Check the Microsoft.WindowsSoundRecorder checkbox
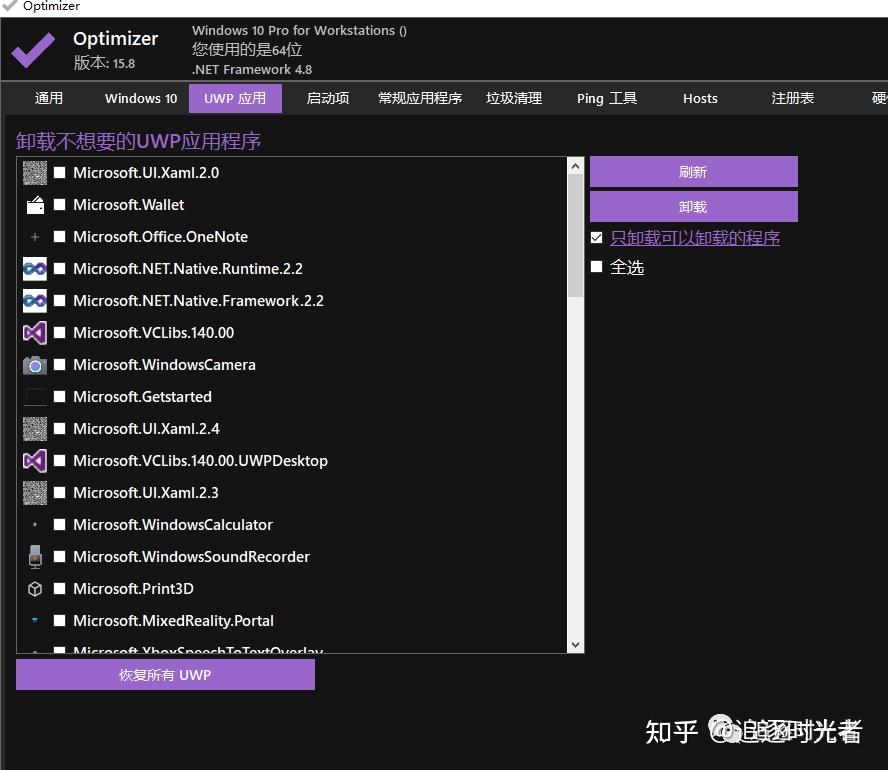 (59, 557)
